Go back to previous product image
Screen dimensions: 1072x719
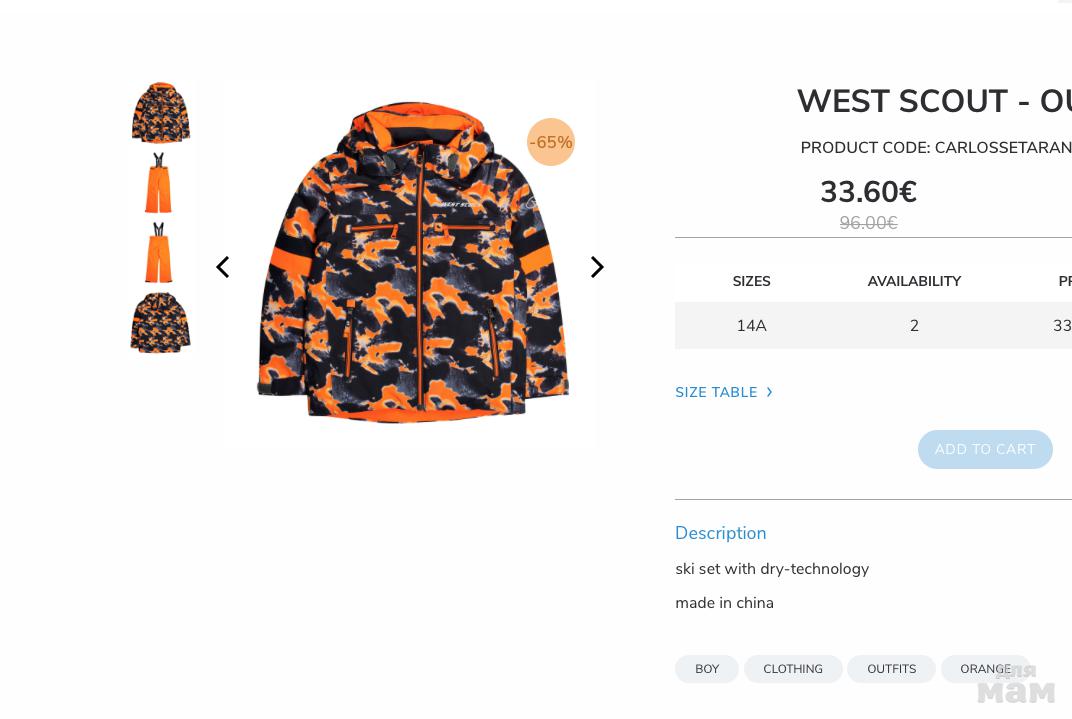(223, 267)
